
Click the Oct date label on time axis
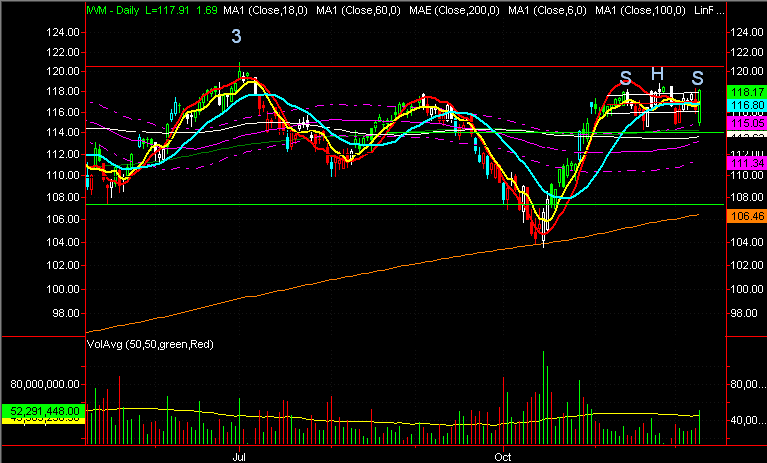(503, 457)
